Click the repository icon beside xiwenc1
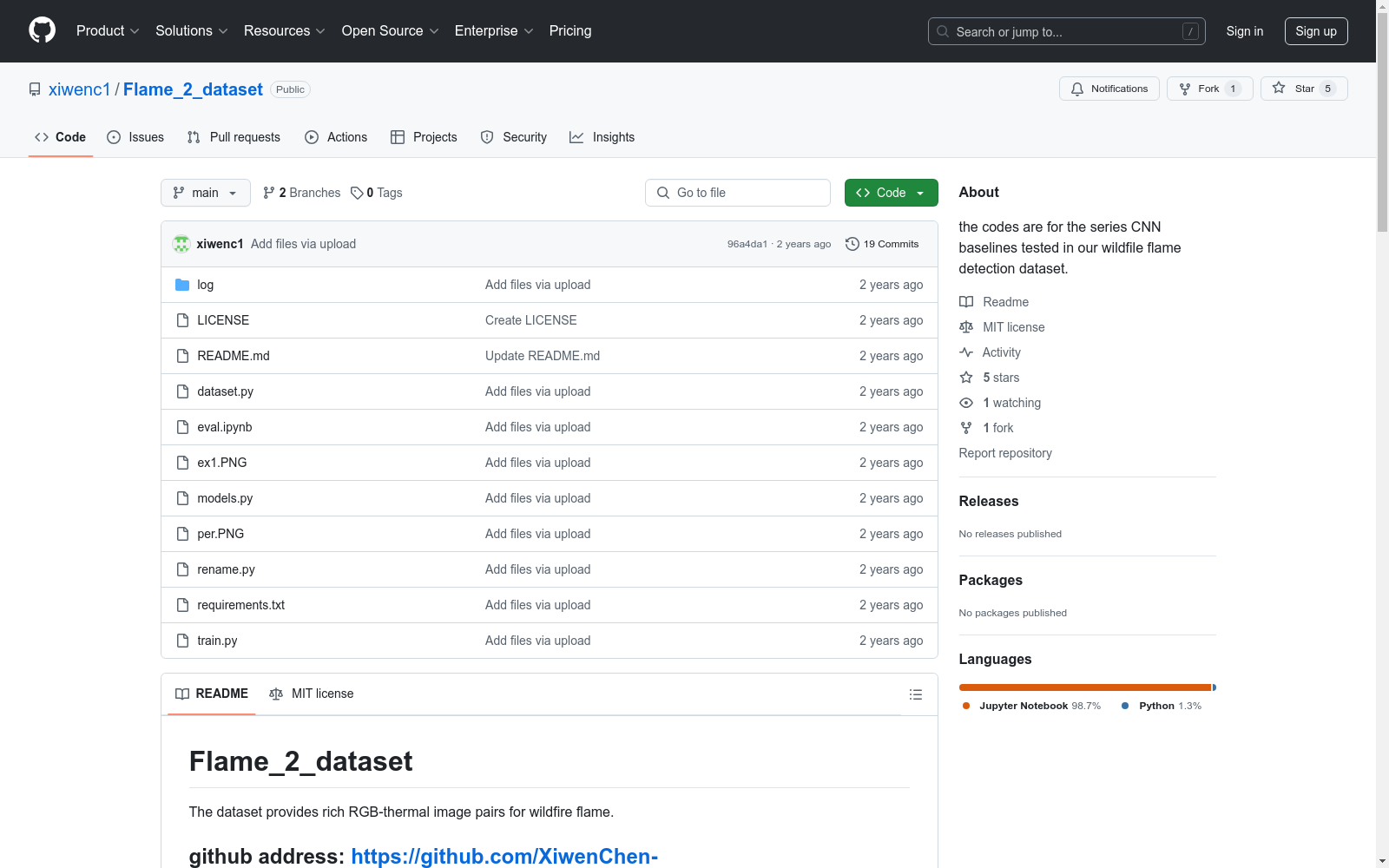 coord(35,89)
